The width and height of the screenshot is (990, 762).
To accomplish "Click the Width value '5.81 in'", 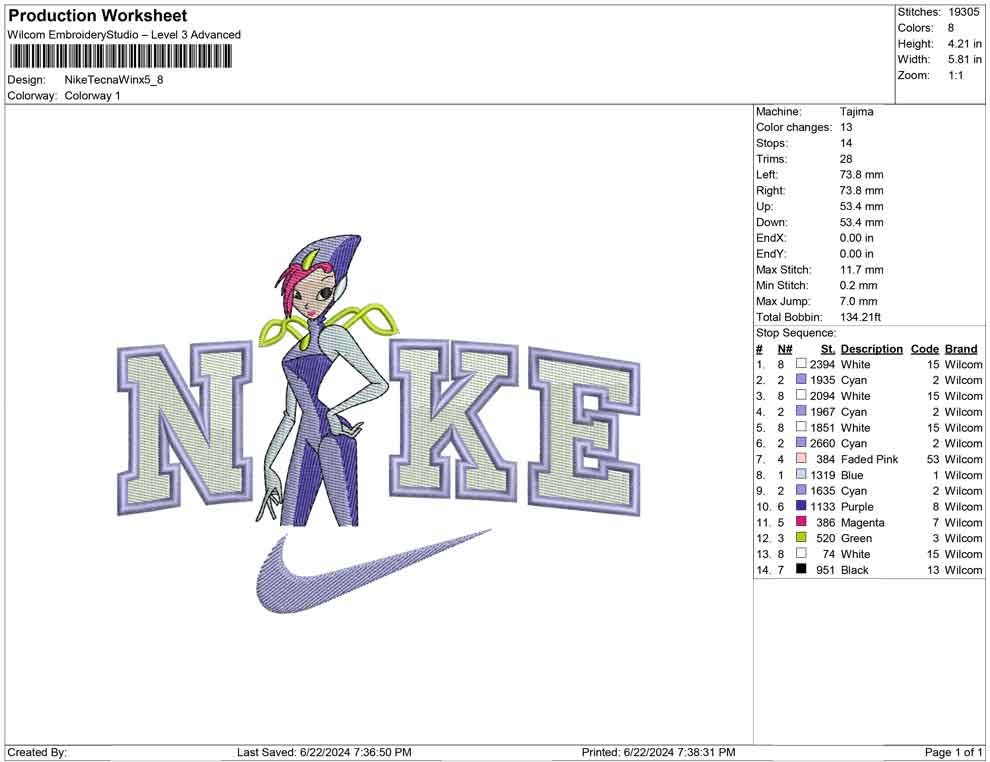I will point(964,59).
